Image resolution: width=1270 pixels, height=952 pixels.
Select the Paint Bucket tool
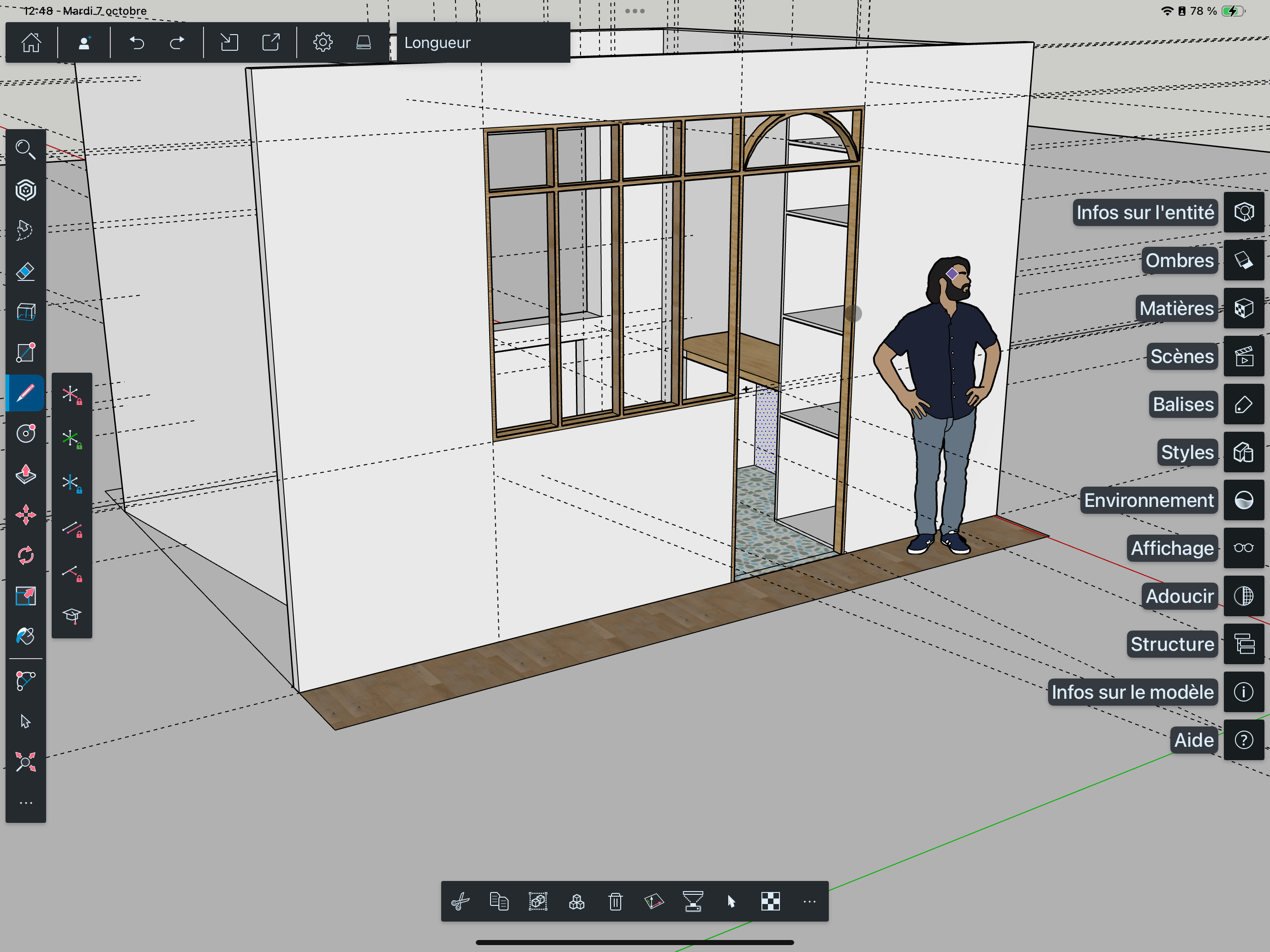tap(25, 636)
